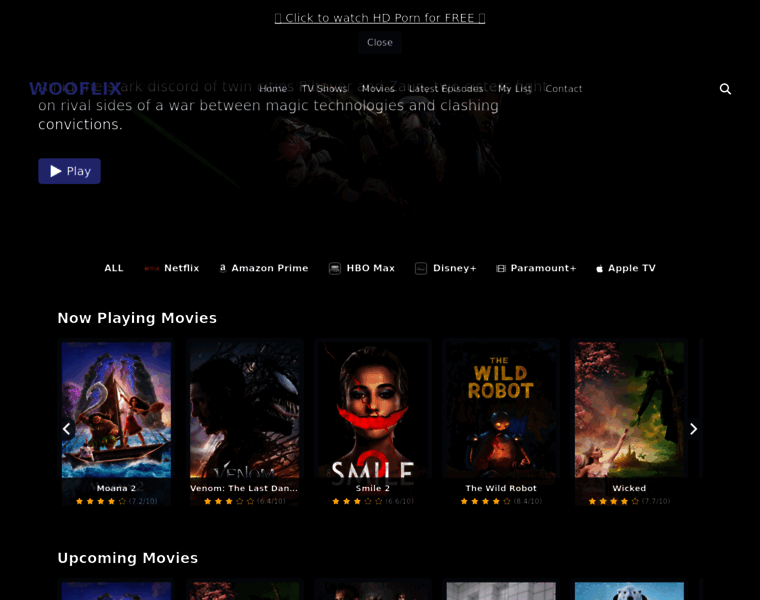
Task: Click the Amazon icon beside Amazon Prime
Action: [223, 268]
